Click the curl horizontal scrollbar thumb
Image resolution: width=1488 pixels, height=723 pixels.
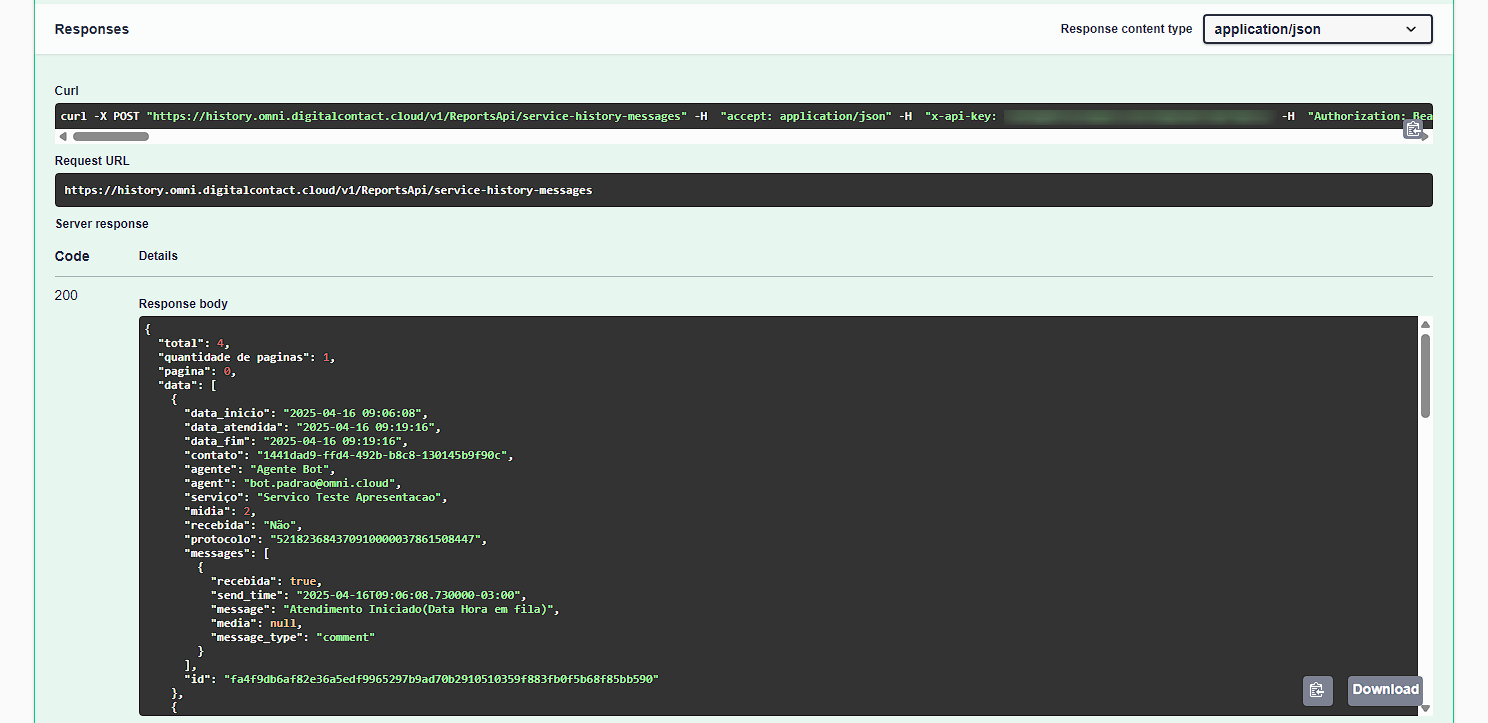pyautogui.click(x=110, y=136)
